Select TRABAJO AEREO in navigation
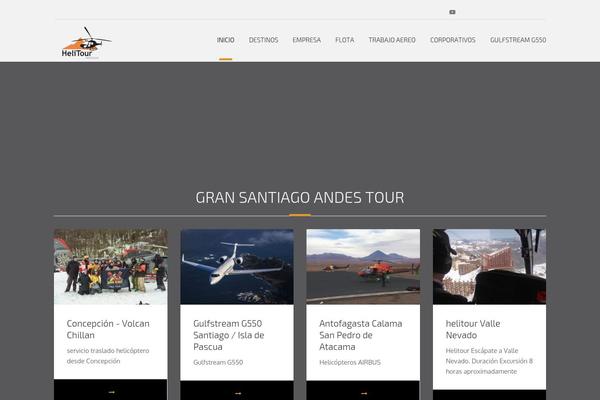The height and width of the screenshot is (400, 600). coord(392,40)
